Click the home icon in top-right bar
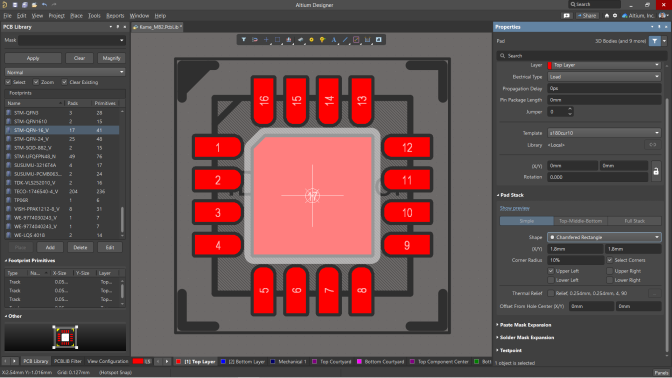Screen dimensions: 672x378 coord(606,15)
